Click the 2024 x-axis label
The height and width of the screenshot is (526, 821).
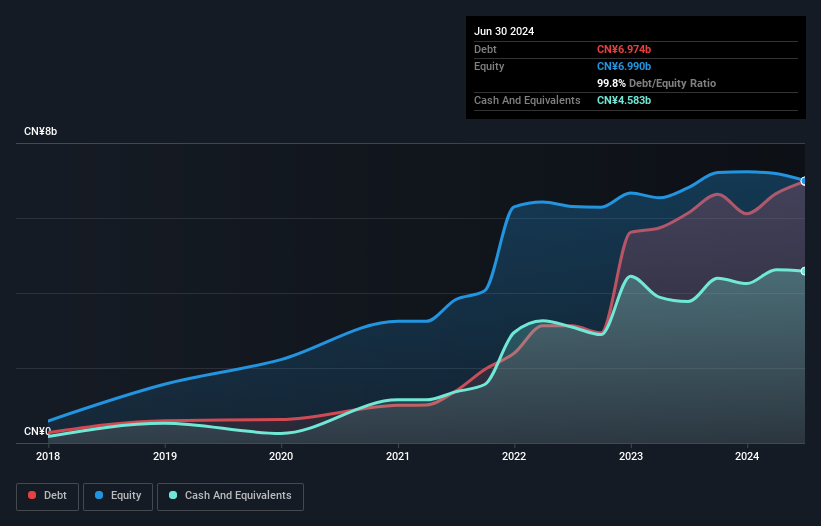pos(747,456)
